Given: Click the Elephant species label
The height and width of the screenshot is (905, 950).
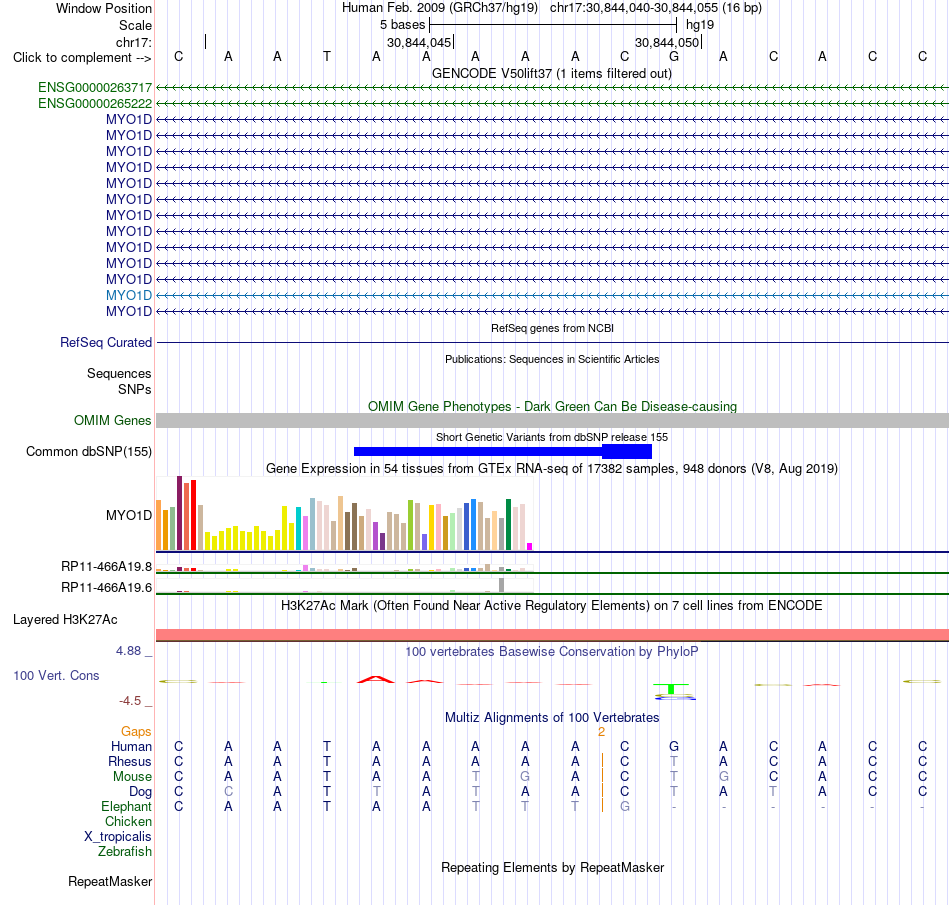Looking at the screenshot, I should pyautogui.click(x=127, y=807).
